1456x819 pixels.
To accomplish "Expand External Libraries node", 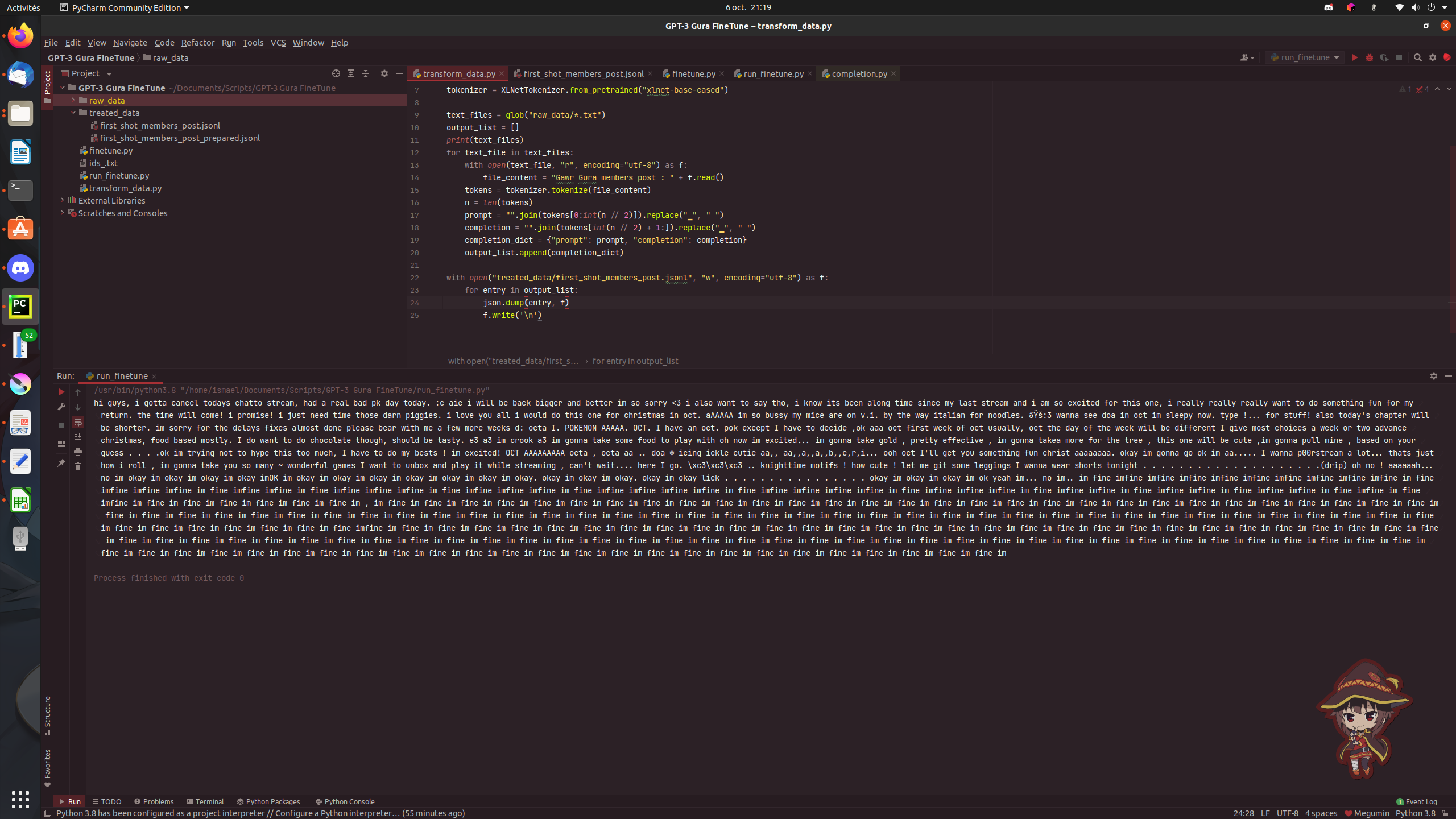I will pyautogui.click(x=63, y=200).
